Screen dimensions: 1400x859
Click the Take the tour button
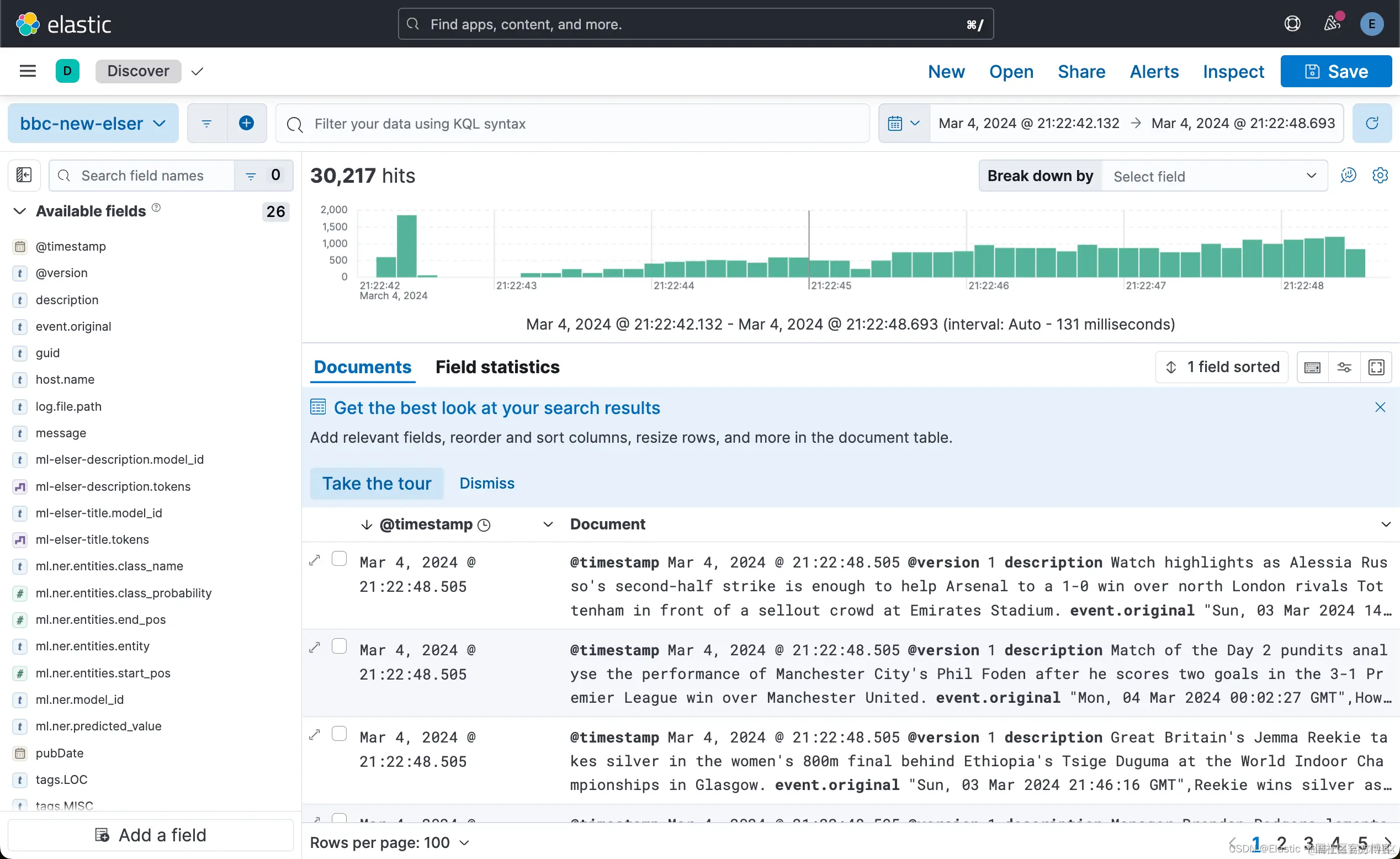tap(376, 484)
